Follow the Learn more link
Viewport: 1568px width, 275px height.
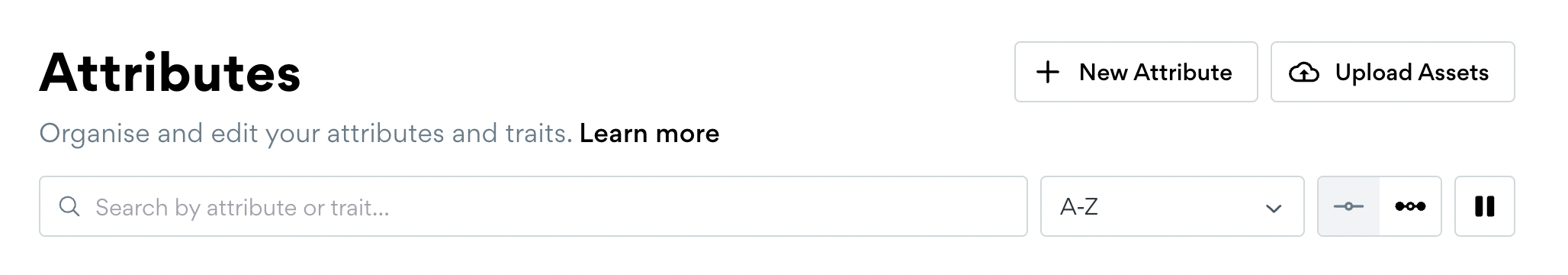[x=649, y=134]
